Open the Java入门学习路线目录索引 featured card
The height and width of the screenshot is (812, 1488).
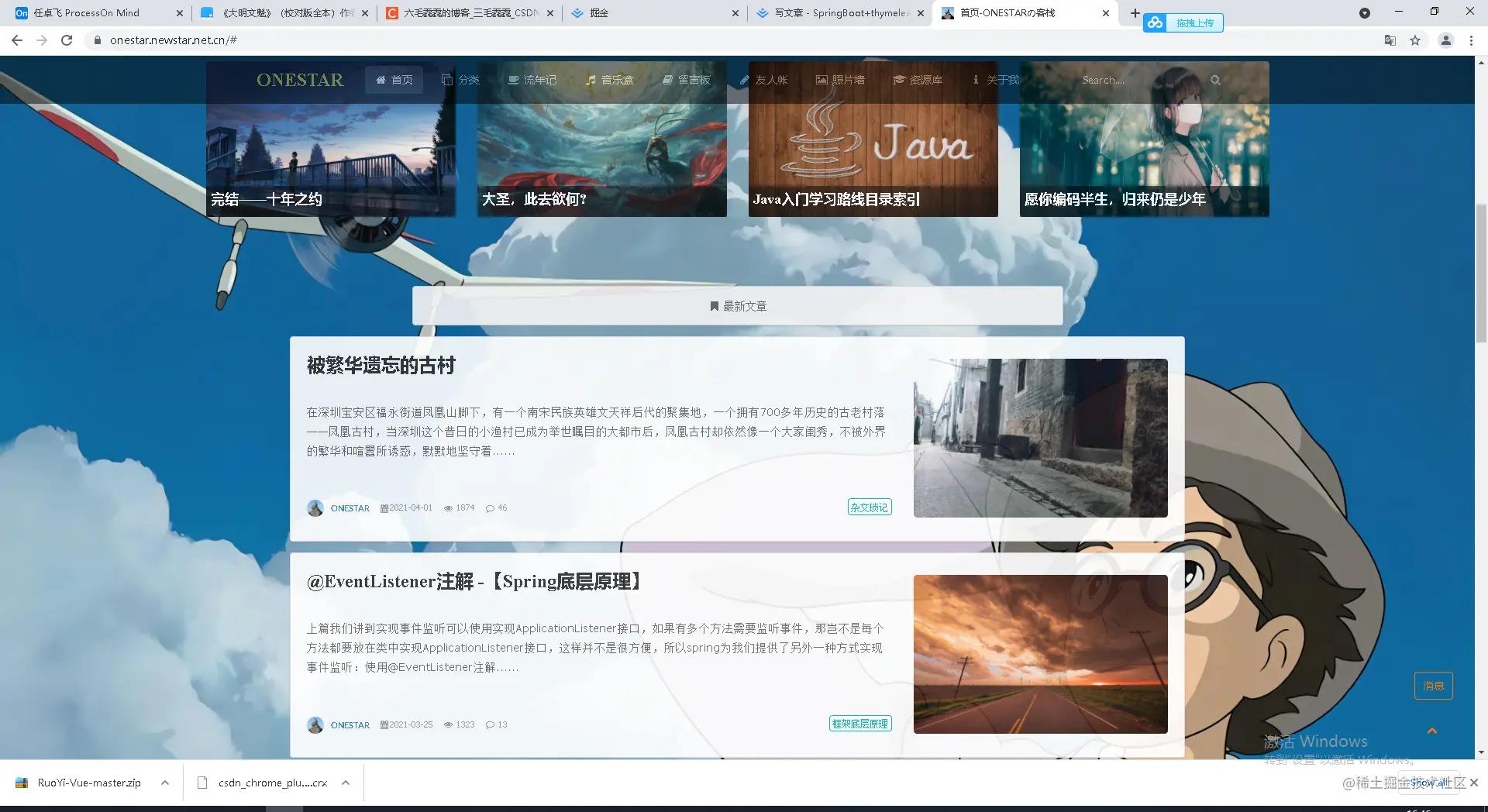[x=873, y=139]
